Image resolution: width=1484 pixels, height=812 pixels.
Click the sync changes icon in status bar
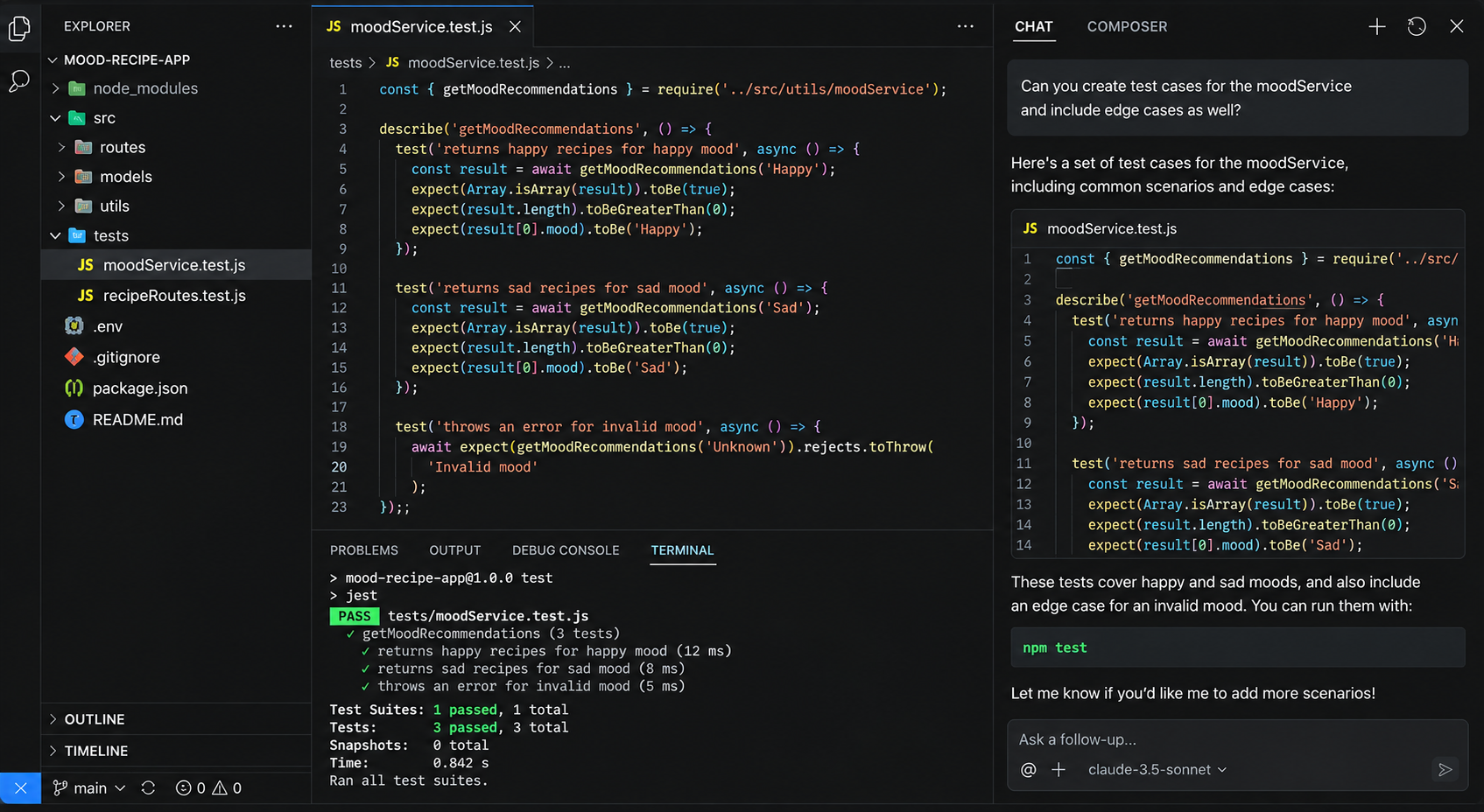(148, 788)
